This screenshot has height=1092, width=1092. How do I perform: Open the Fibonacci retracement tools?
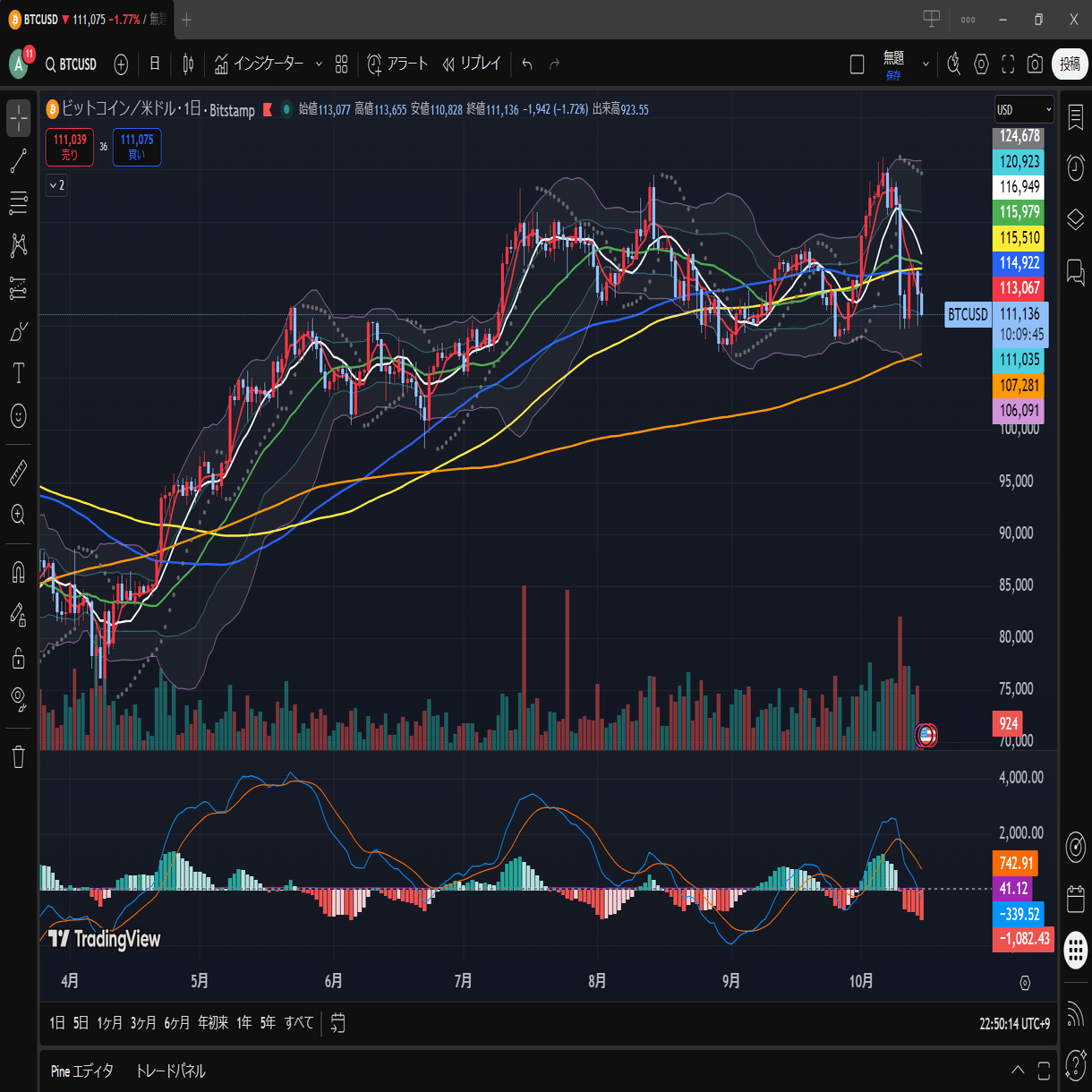pos(18,204)
